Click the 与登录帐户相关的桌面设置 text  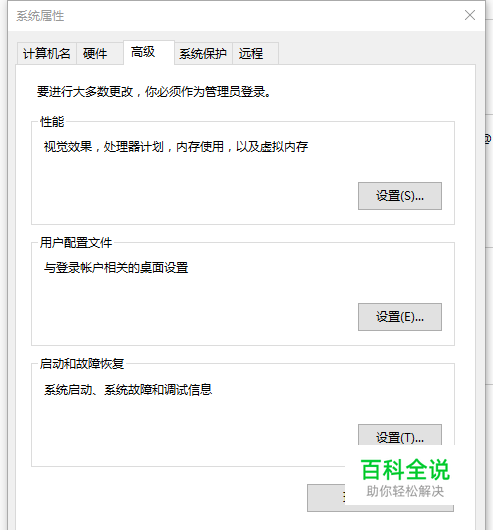click(x=116, y=268)
